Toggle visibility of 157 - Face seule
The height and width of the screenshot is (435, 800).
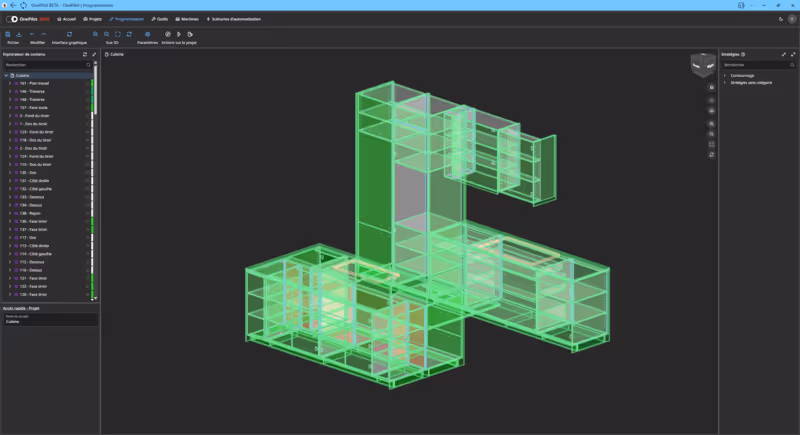(87, 108)
